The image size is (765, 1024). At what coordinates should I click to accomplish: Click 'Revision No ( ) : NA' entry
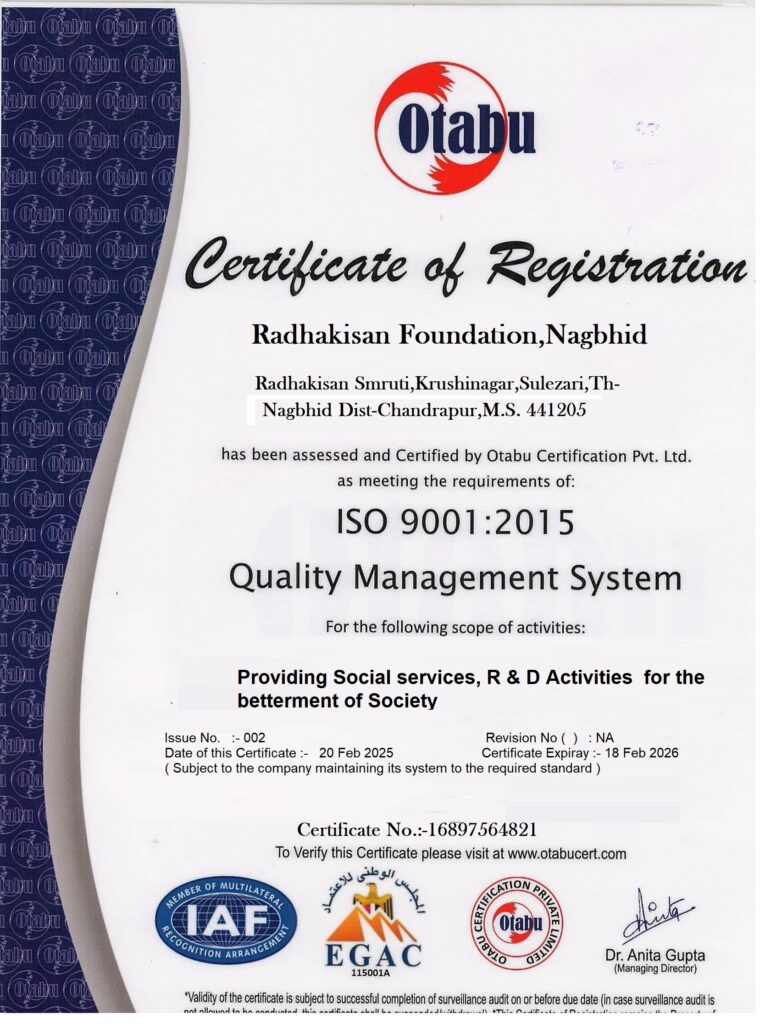[549, 738]
